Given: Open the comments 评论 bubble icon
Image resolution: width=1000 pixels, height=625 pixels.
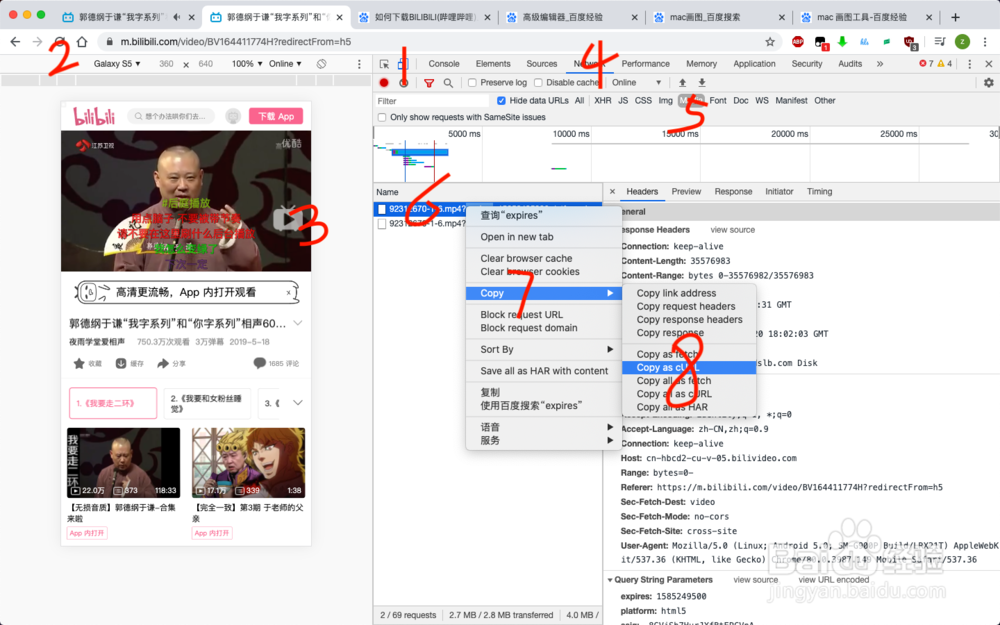Looking at the screenshot, I should coord(259,363).
